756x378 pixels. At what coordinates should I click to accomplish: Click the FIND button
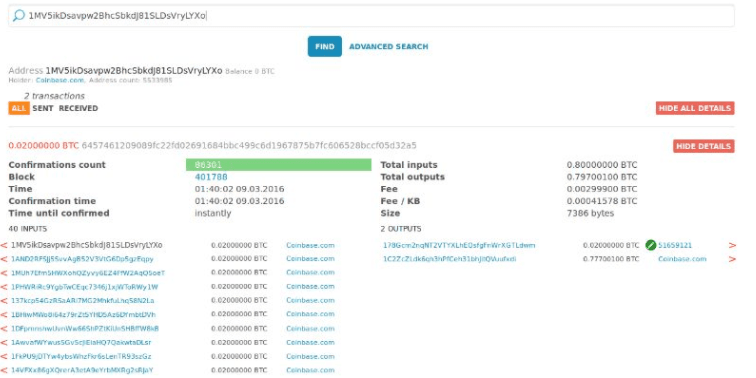tap(324, 47)
